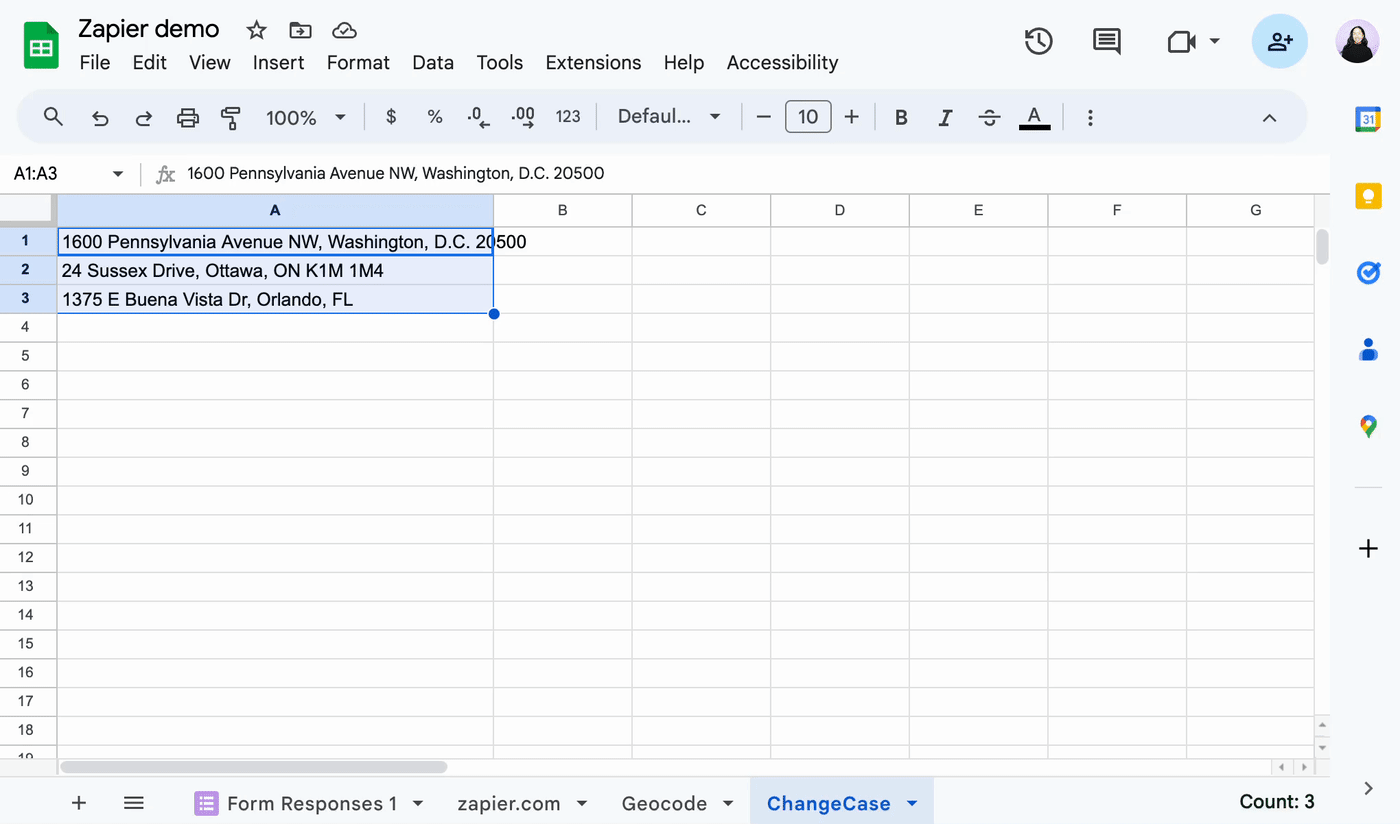This screenshot has width=1400, height=824.
Task: Toggle strikethrough formatting
Action: pos(989,118)
